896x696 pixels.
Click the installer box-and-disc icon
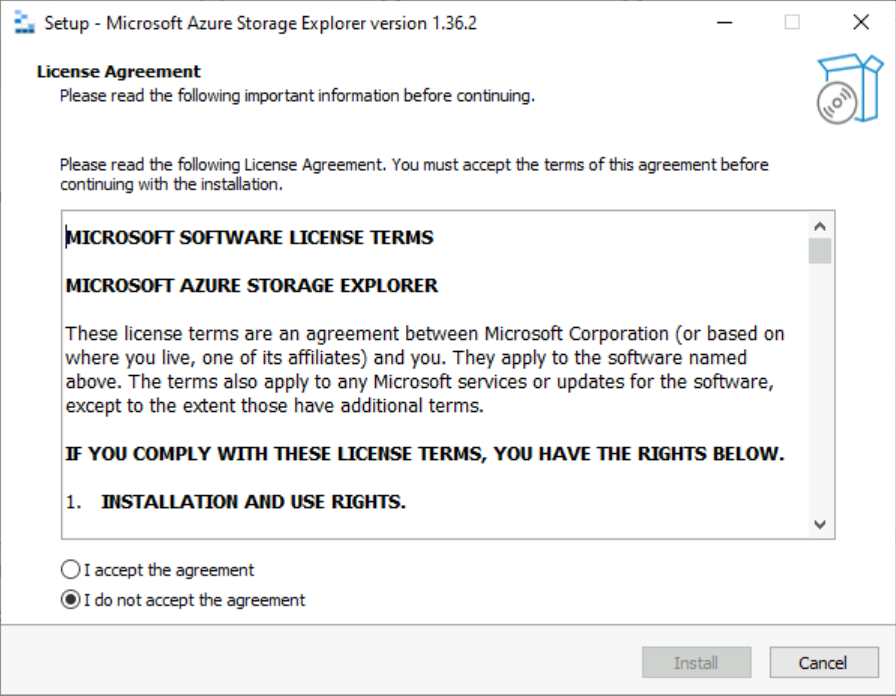click(x=848, y=89)
